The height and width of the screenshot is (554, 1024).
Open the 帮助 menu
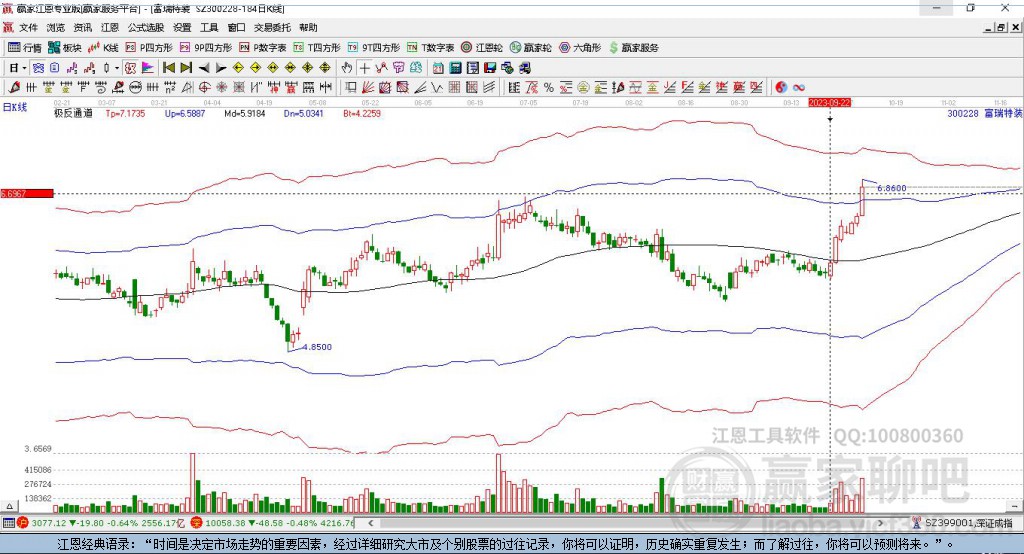(308, 27)
